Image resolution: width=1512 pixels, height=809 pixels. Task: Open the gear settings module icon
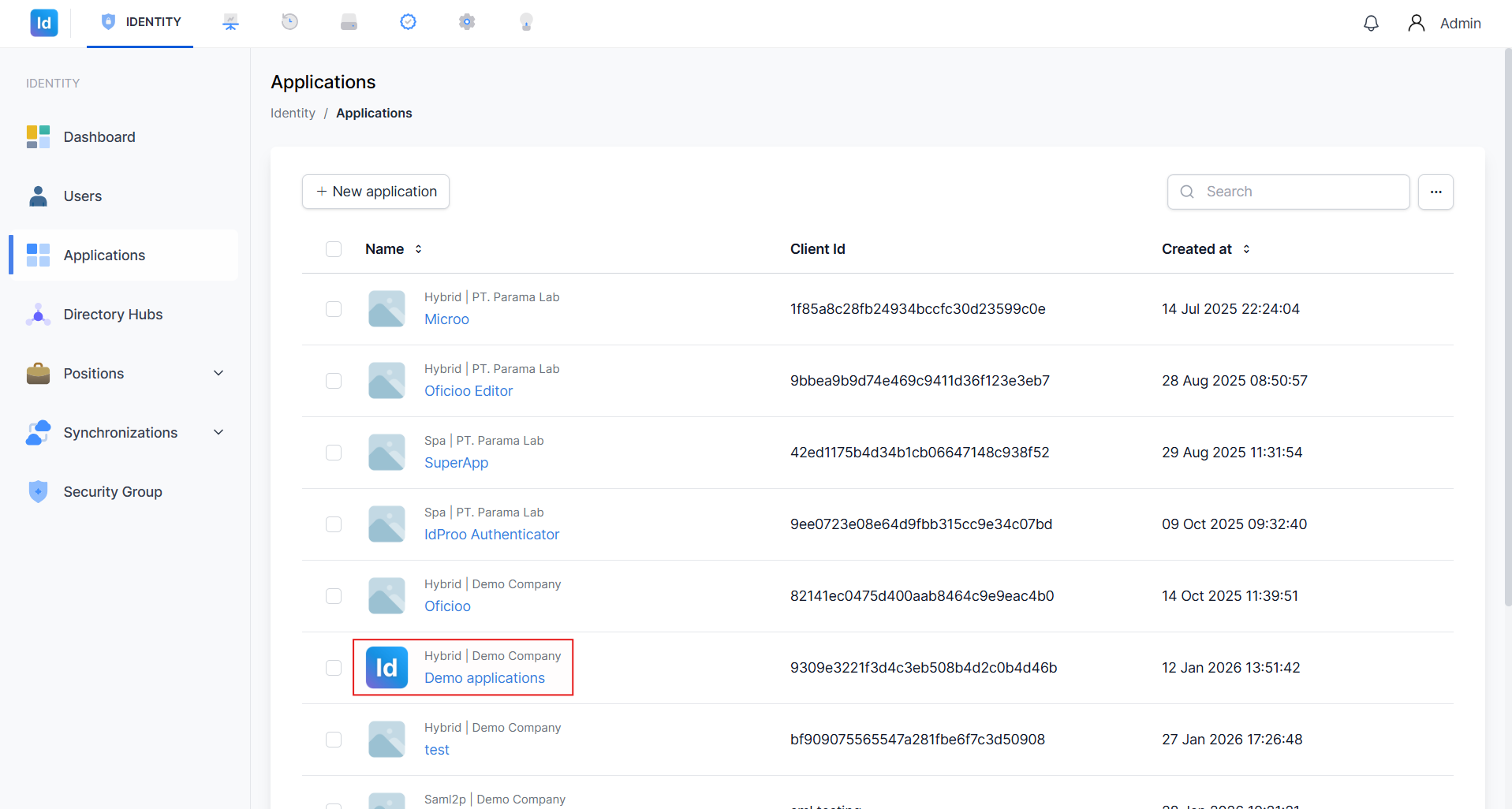tap(467, 22)
